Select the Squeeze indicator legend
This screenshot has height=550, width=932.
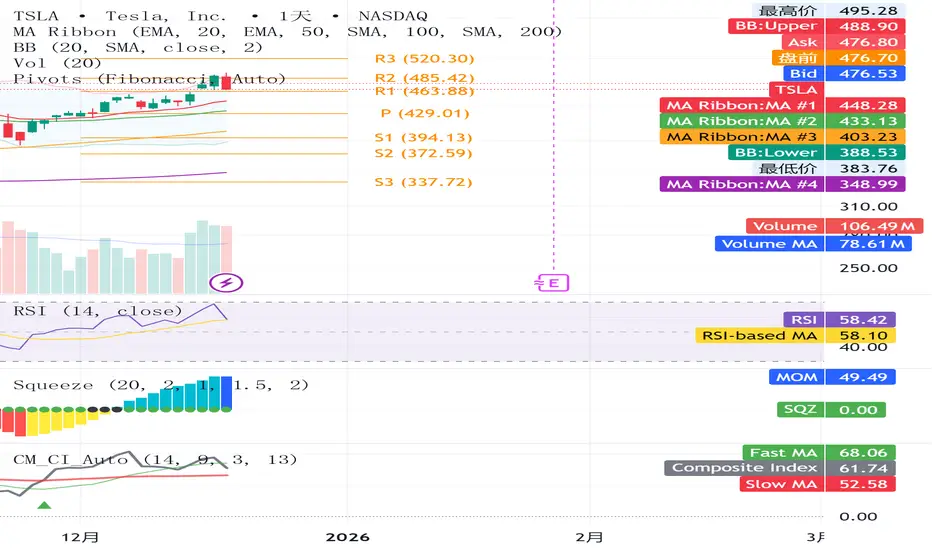click(x=161, y=385)
